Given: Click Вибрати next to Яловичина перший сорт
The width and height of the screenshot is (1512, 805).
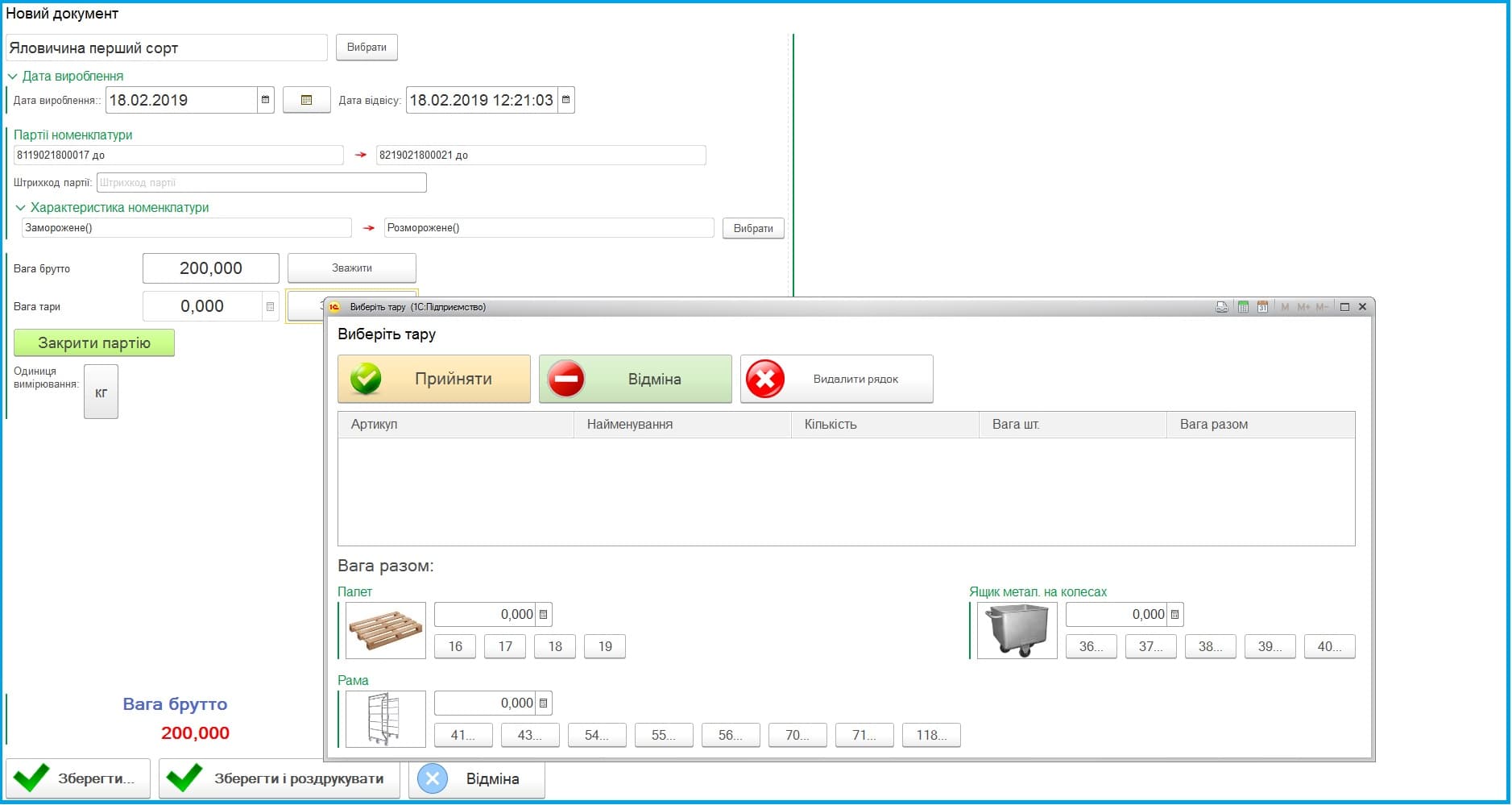Looking at the screenshot, I should [x=367, y=48].
